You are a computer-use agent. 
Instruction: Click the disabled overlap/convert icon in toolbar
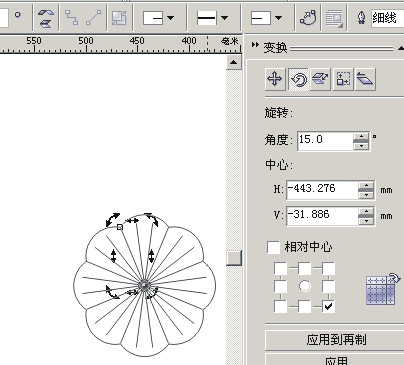coord(119,18)
